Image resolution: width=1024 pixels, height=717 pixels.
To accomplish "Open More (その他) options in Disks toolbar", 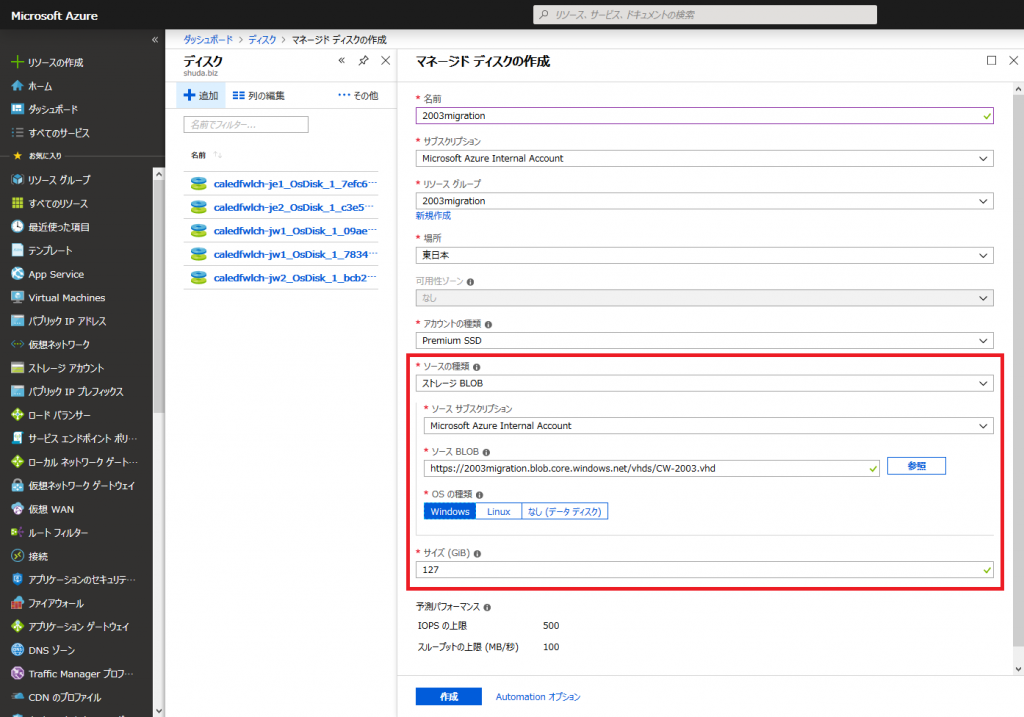I will (x=358, y=95).
